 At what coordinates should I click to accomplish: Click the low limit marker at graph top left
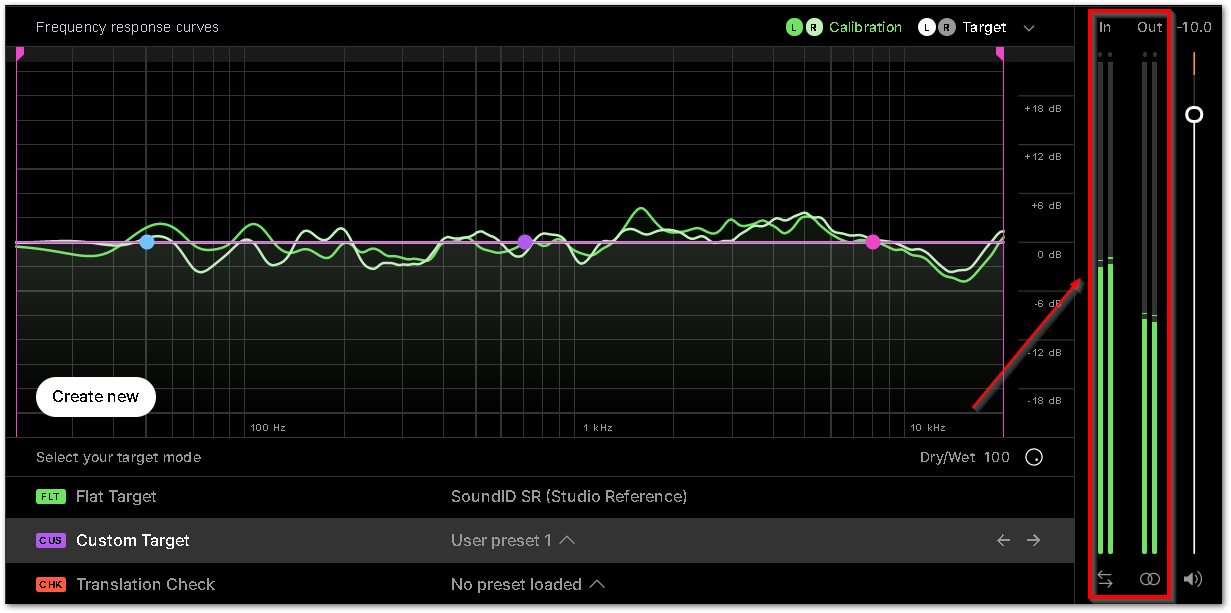coord(19,54)
